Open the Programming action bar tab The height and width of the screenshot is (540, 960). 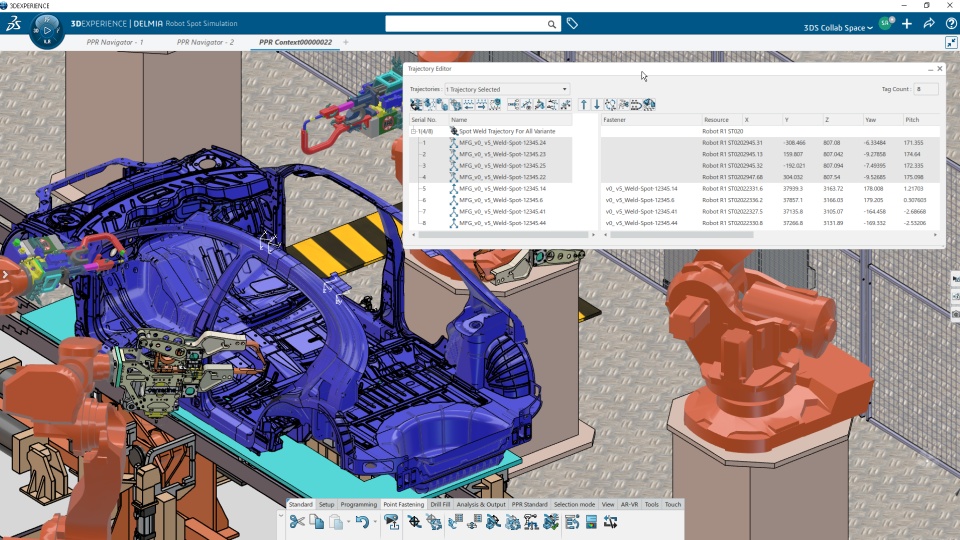point(359,504)
